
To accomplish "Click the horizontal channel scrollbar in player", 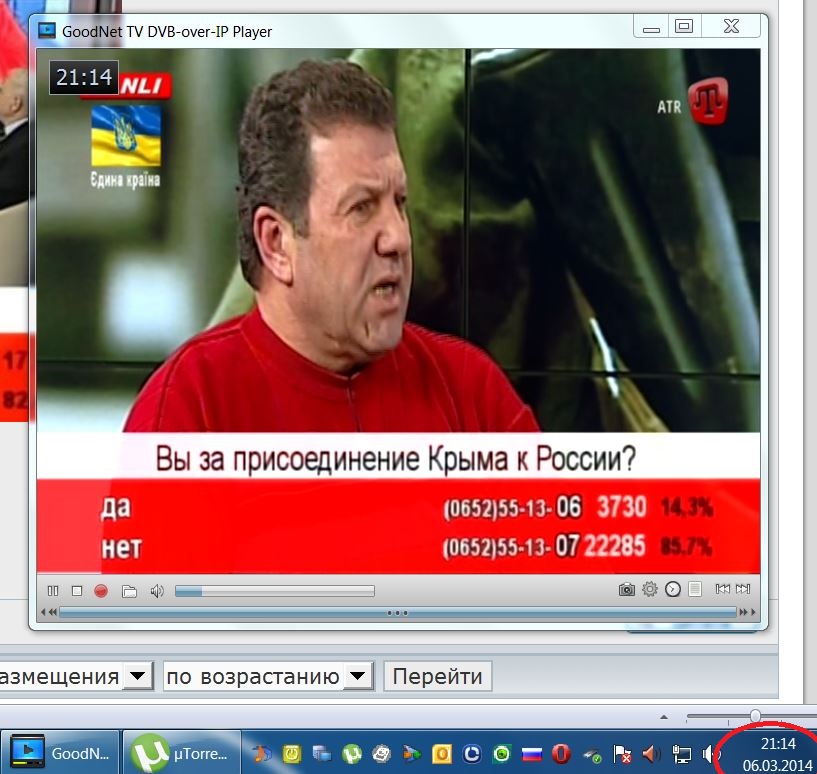I will click(398, 612).
